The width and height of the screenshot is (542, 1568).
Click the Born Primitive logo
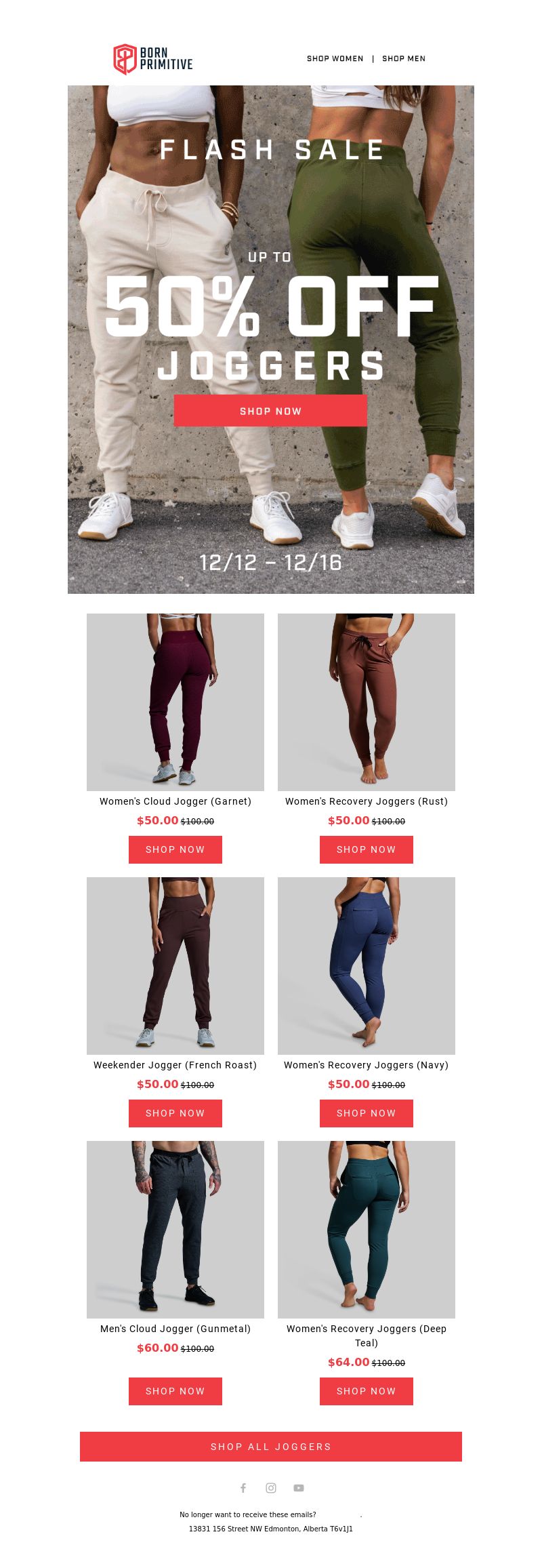(153, 59)
